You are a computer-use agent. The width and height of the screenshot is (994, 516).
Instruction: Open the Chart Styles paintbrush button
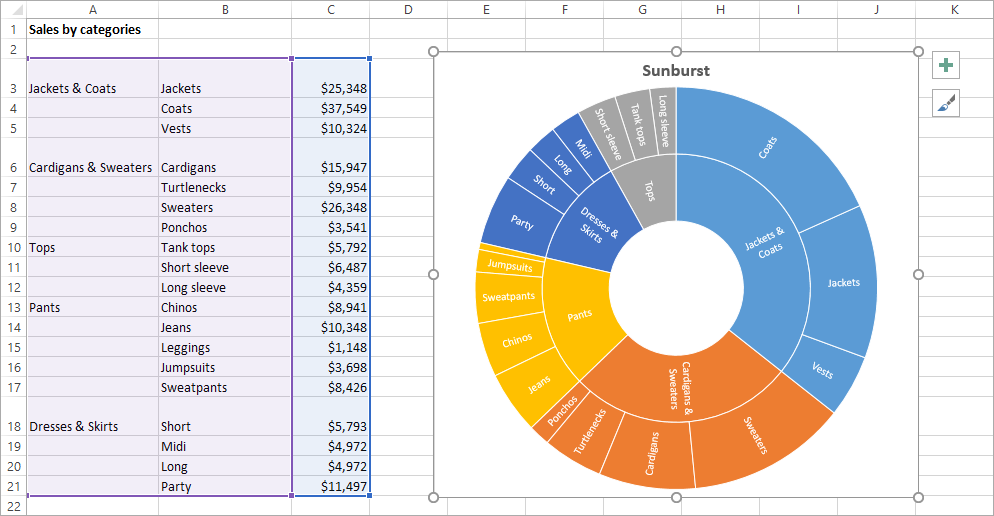point(945,102)
